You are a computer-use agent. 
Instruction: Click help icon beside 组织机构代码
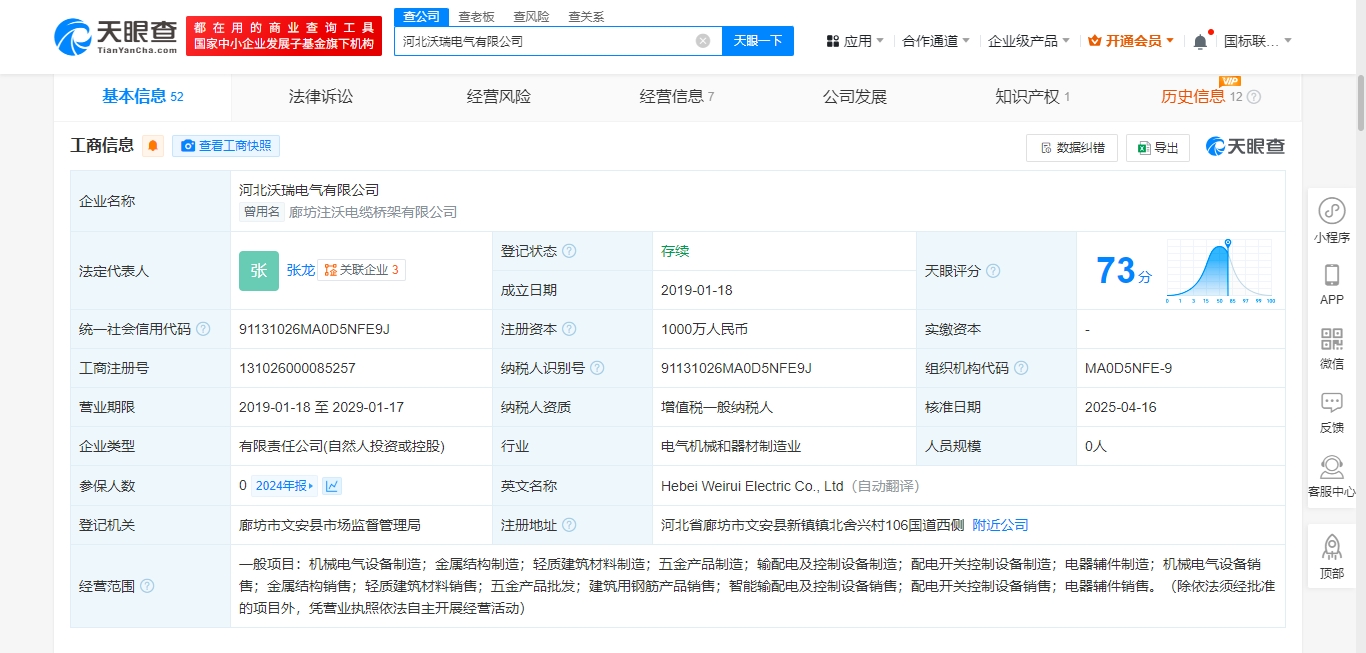point(1021,368)
